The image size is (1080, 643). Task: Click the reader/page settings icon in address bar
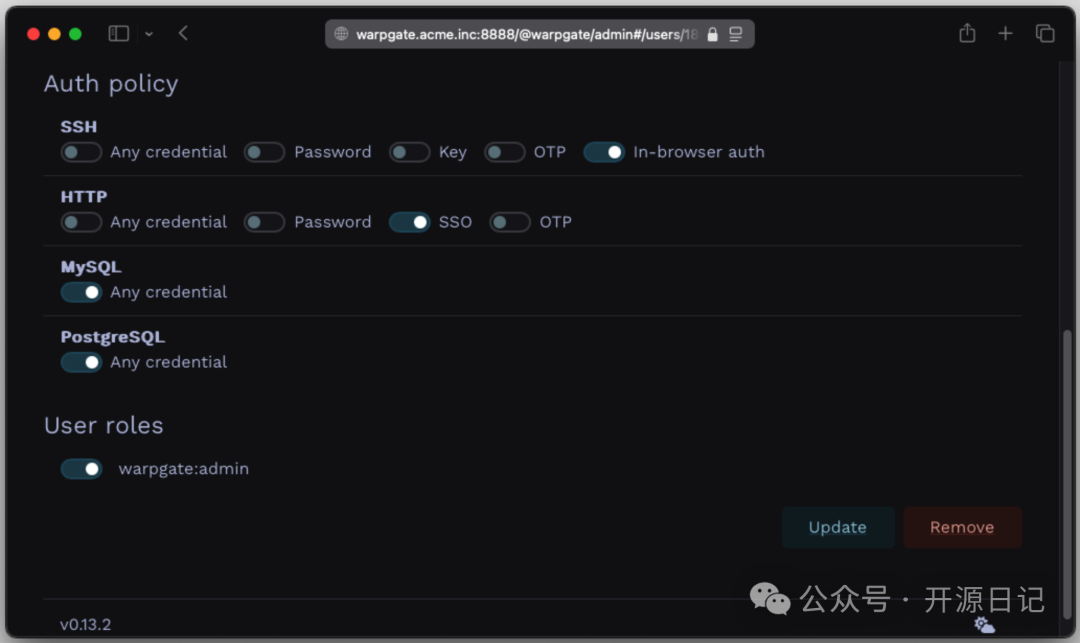pyautogui.click(x=736, y=34)
